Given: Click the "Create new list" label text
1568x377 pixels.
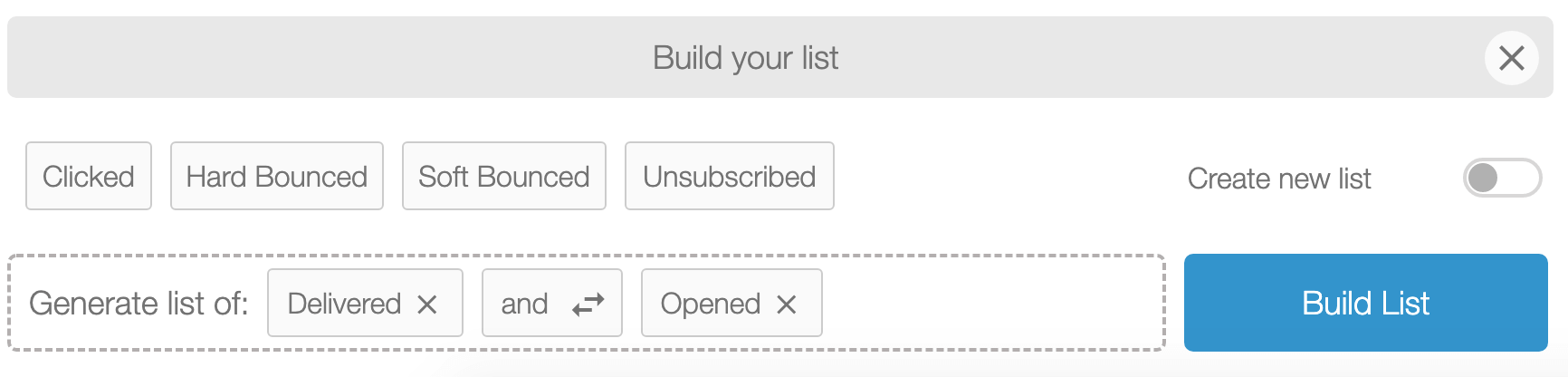Looking at the screenshot, I should pyautogui.click(x=1279, y=179).
